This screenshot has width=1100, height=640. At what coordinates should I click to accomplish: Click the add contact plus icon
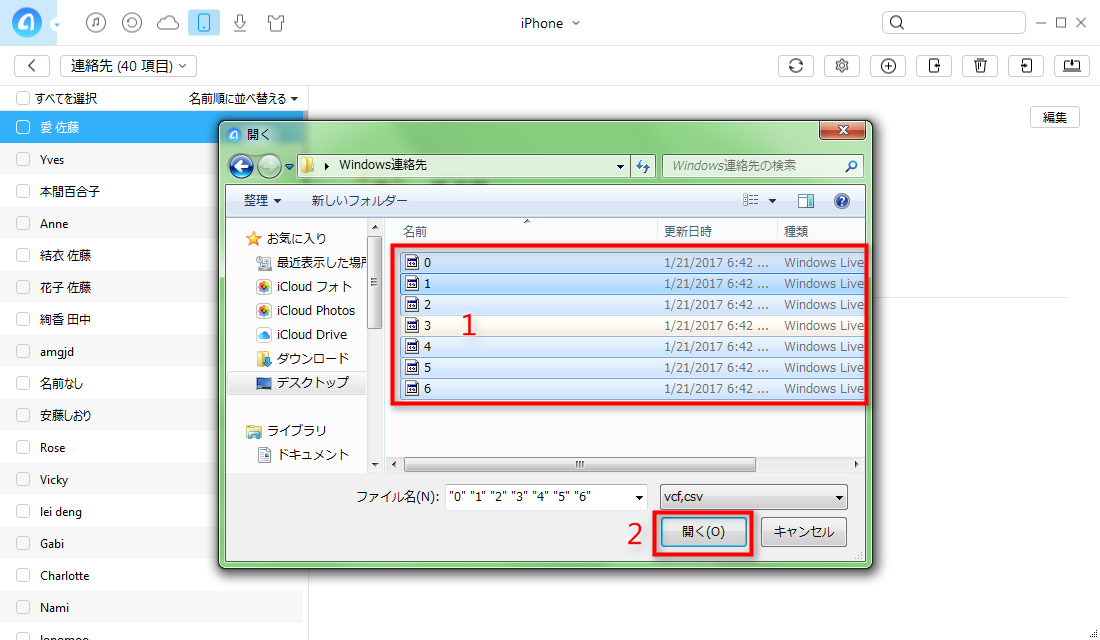point(888,66)
